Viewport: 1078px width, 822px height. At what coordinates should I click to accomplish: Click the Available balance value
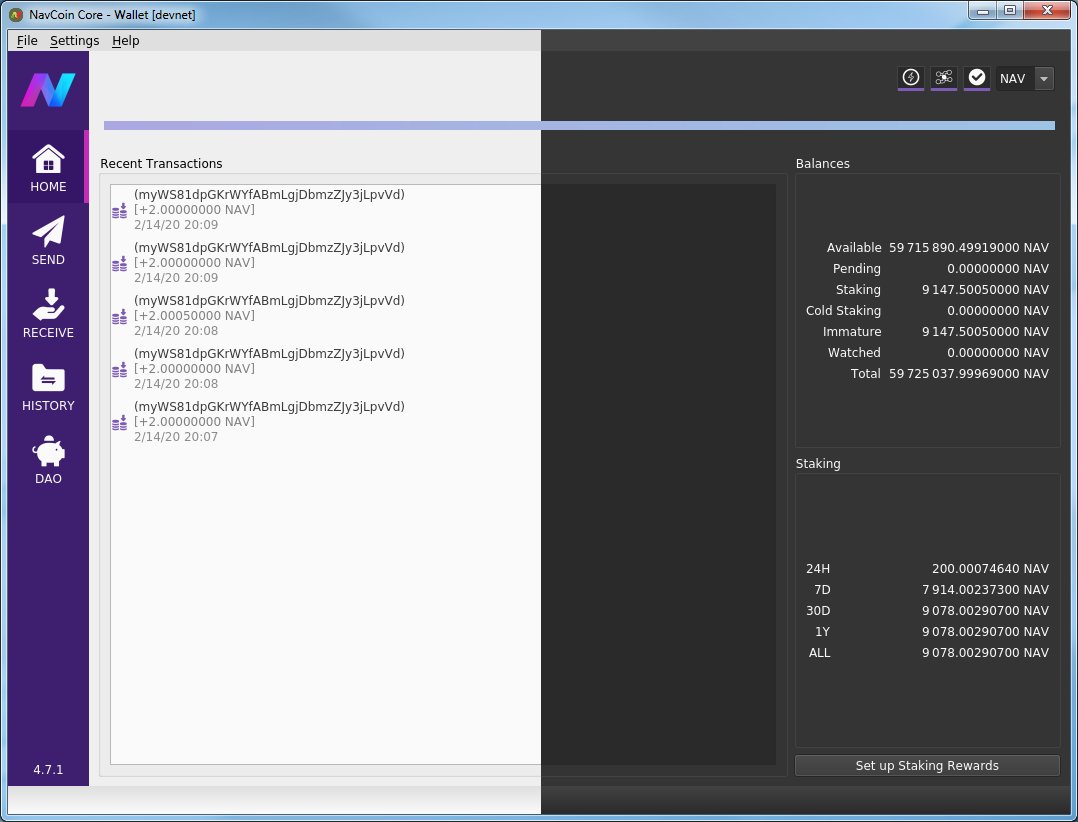click(969, 247)
